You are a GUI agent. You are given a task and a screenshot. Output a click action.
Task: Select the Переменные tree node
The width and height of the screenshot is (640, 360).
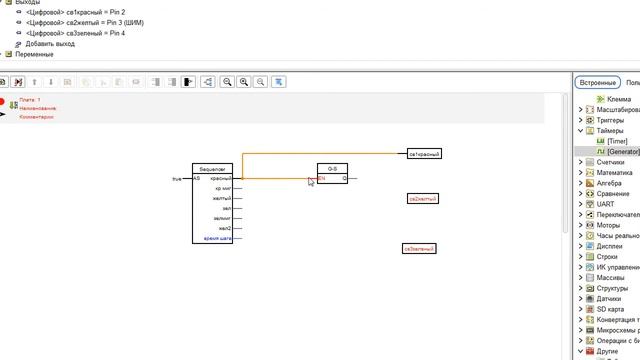(34, 54)
